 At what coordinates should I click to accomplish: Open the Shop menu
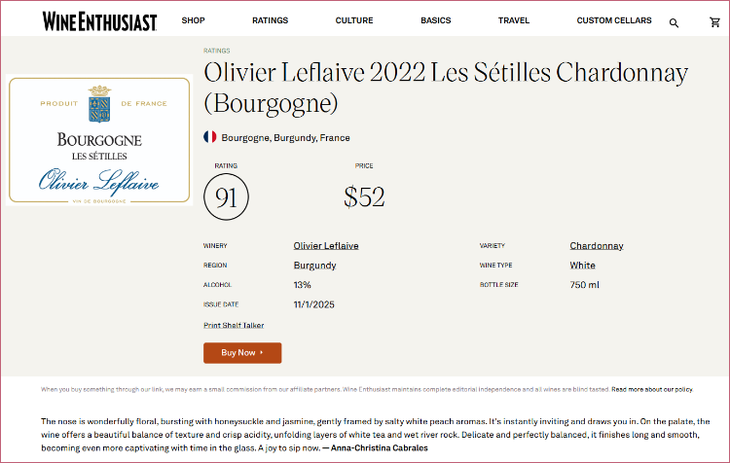click(x=193, y=21)
